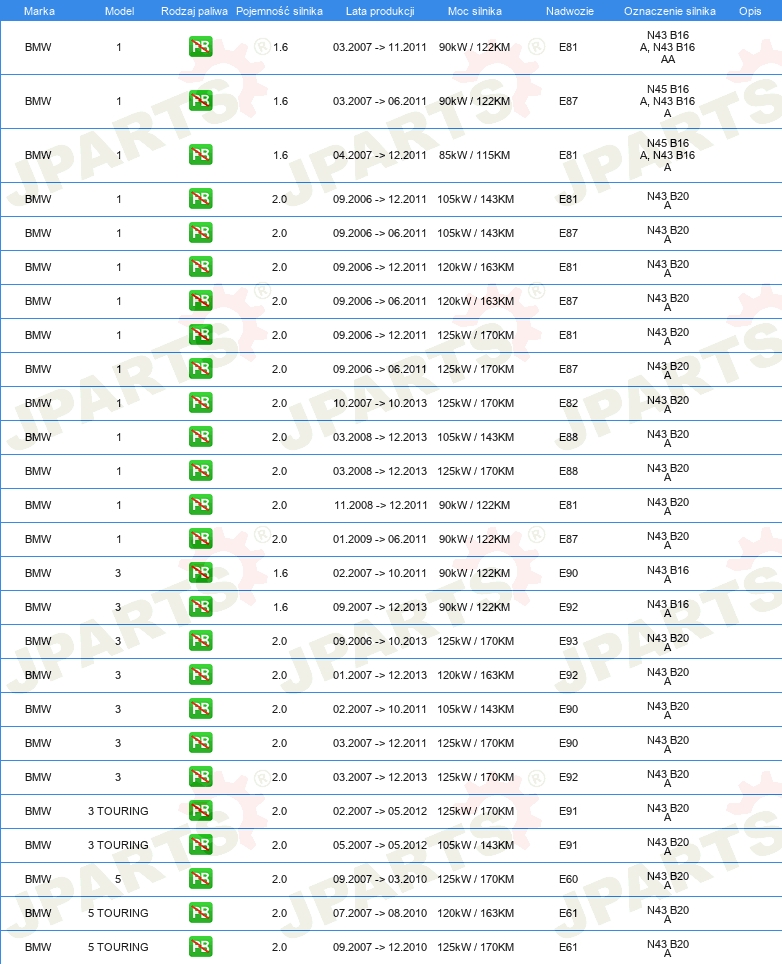Viewport: 782px width, 964px height.
Task: Click 3 TOURING model in 105kW row
Action: coord(118,845)
